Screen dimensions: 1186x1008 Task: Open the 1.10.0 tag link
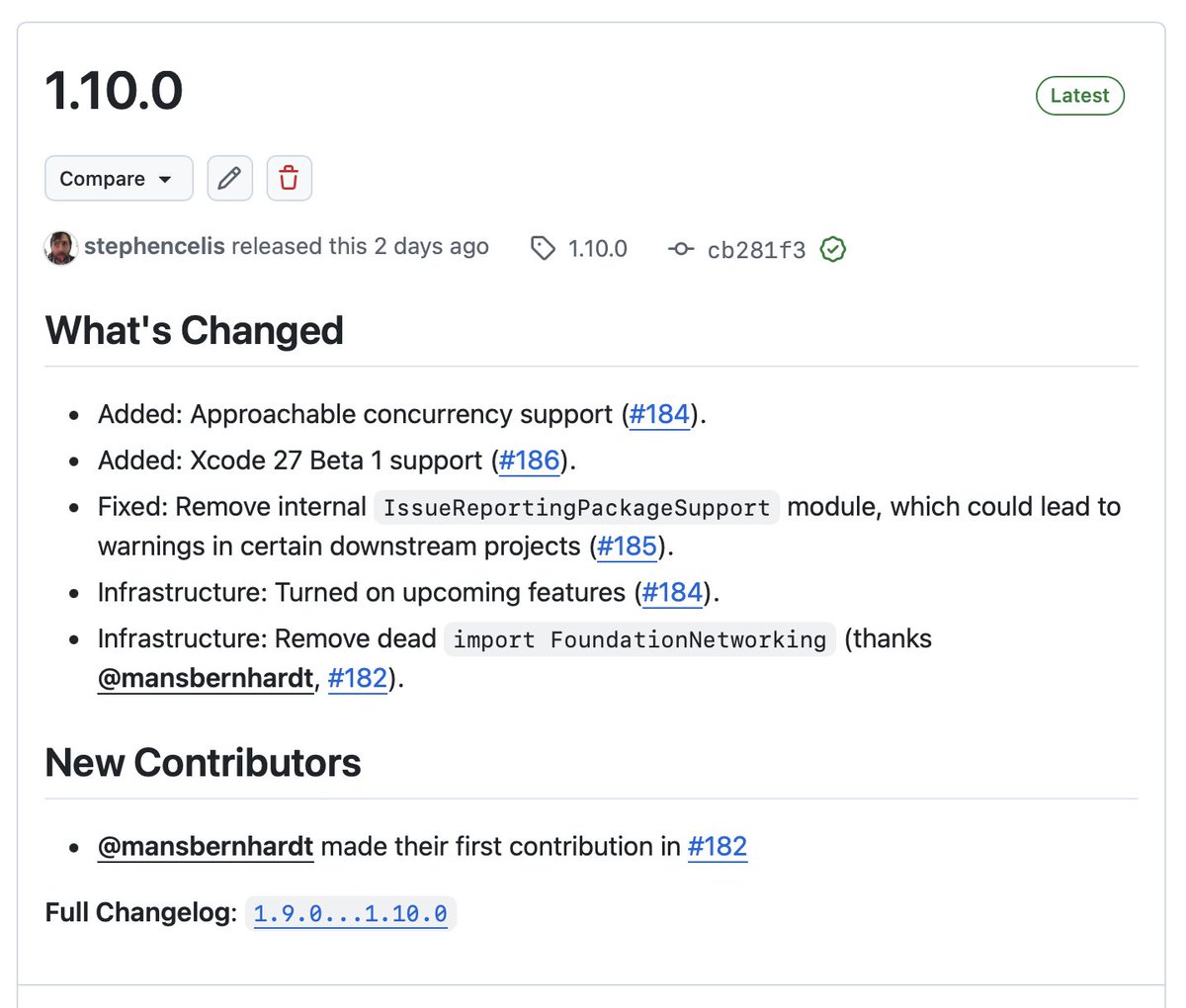pyautogui.click(x=597, y=248)
